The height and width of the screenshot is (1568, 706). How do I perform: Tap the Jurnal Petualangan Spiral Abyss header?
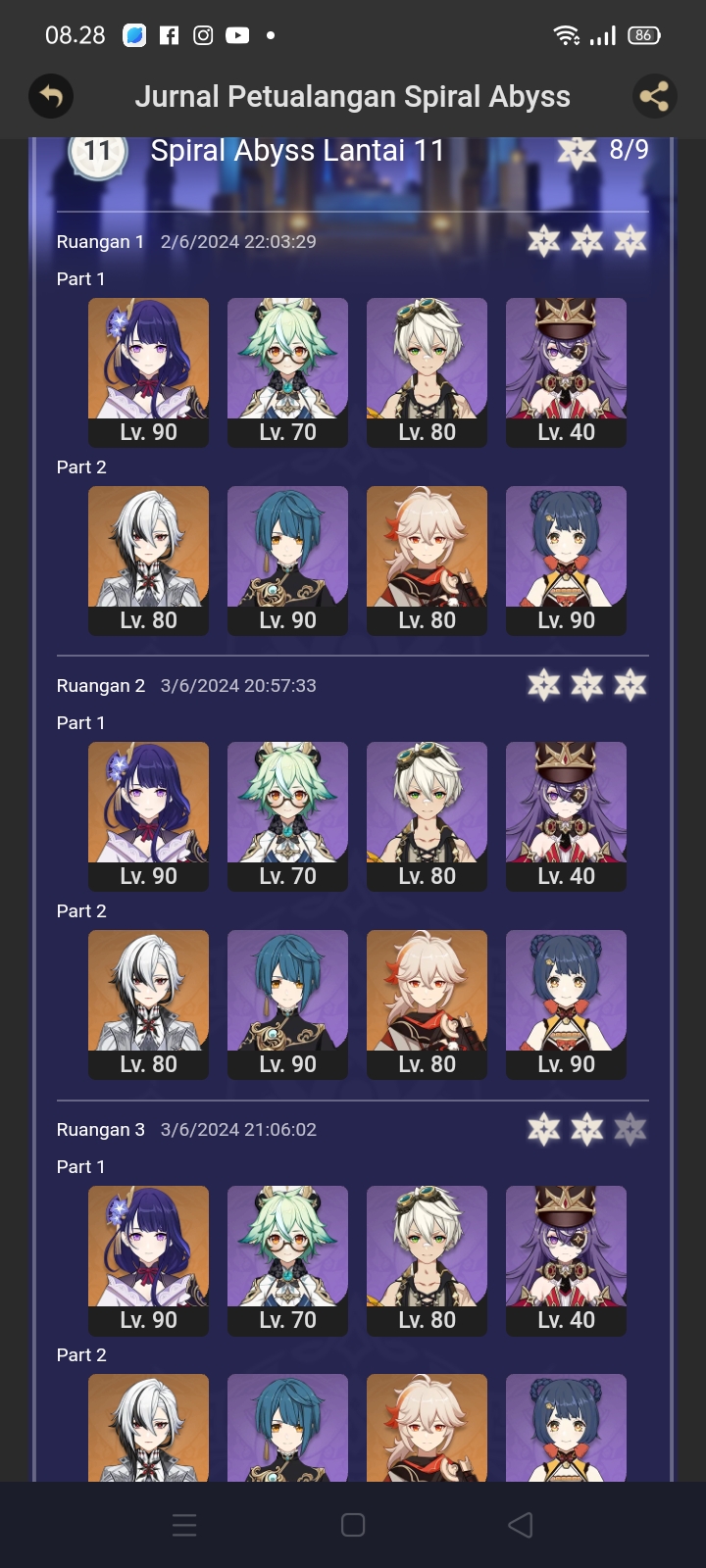pyautogui.click(x=353, y=96)
